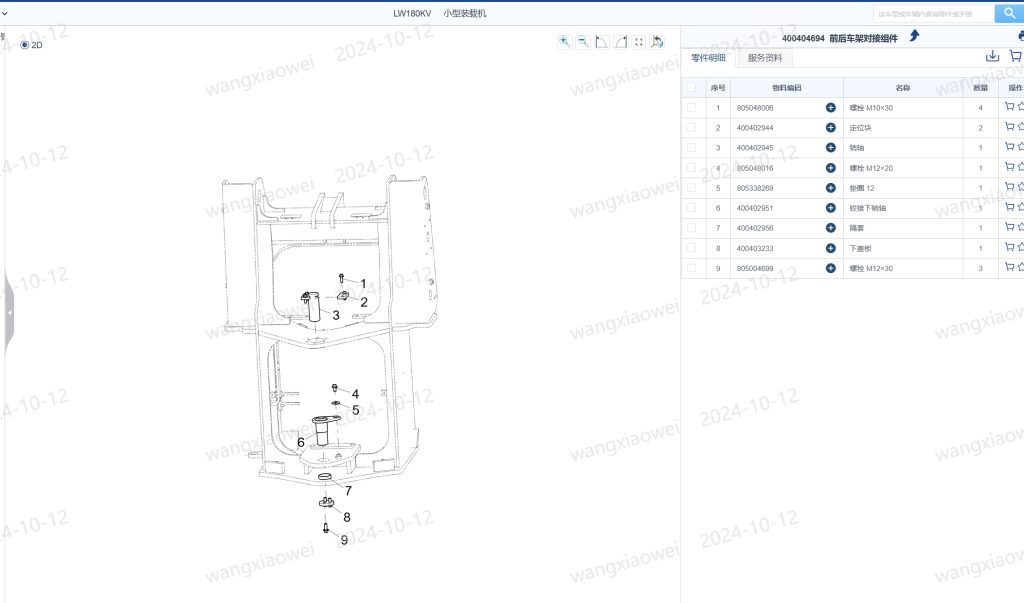
Task: Expand the left side panel handle
Action: (x=9, y=312)
